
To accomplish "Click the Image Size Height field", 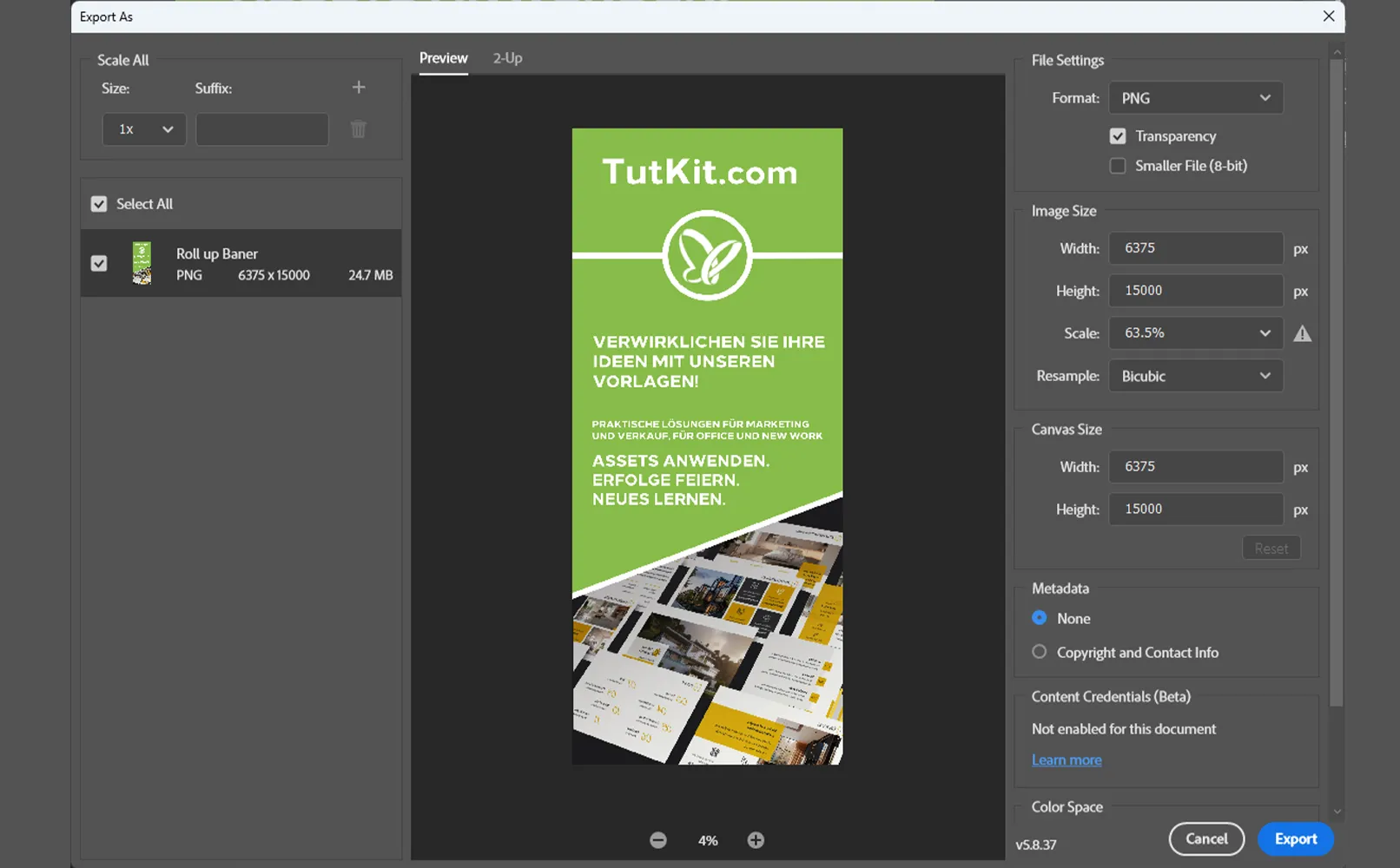I will tap(1196, 291).
